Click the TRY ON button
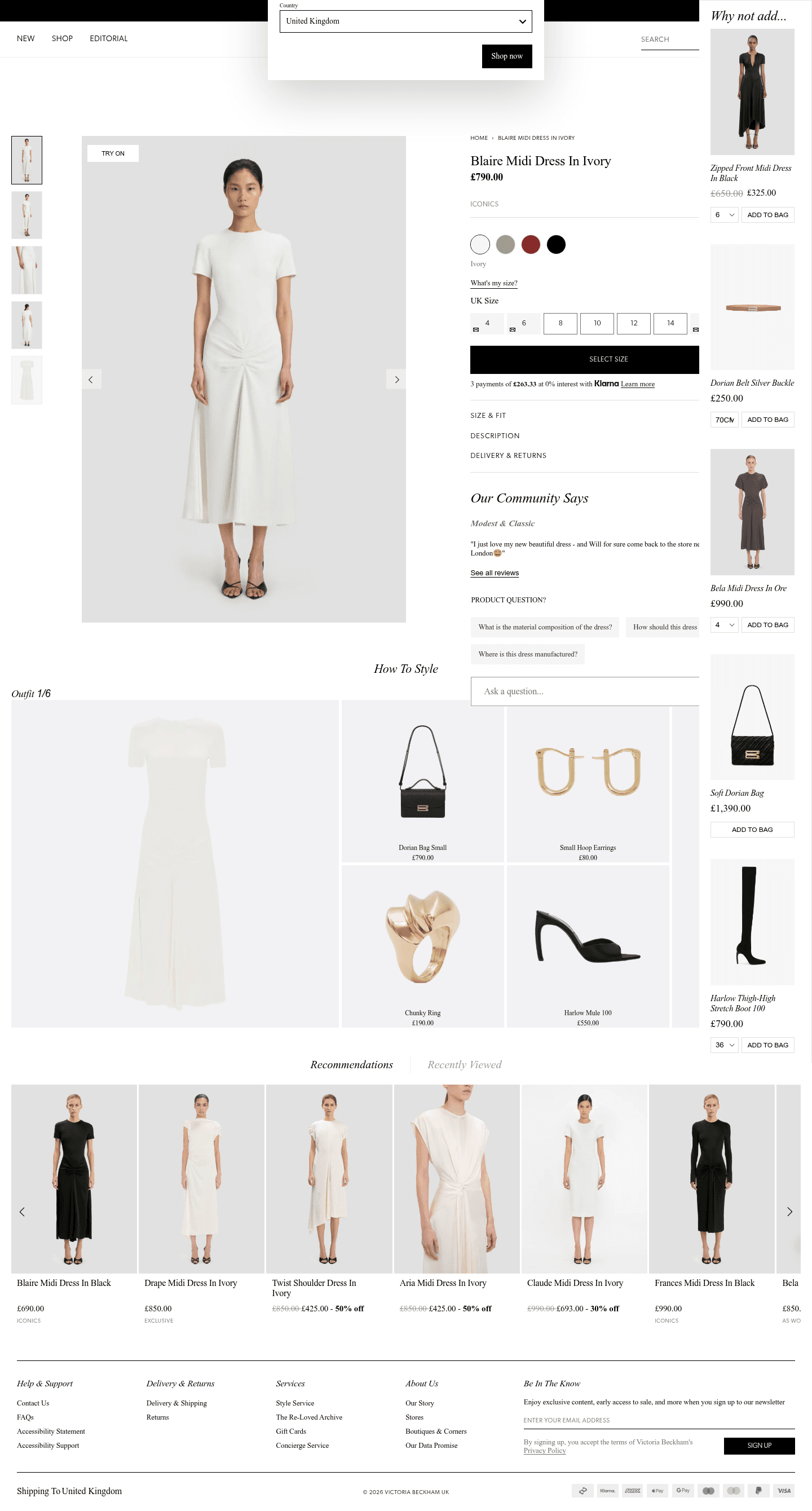 click(x=113, y=153)
